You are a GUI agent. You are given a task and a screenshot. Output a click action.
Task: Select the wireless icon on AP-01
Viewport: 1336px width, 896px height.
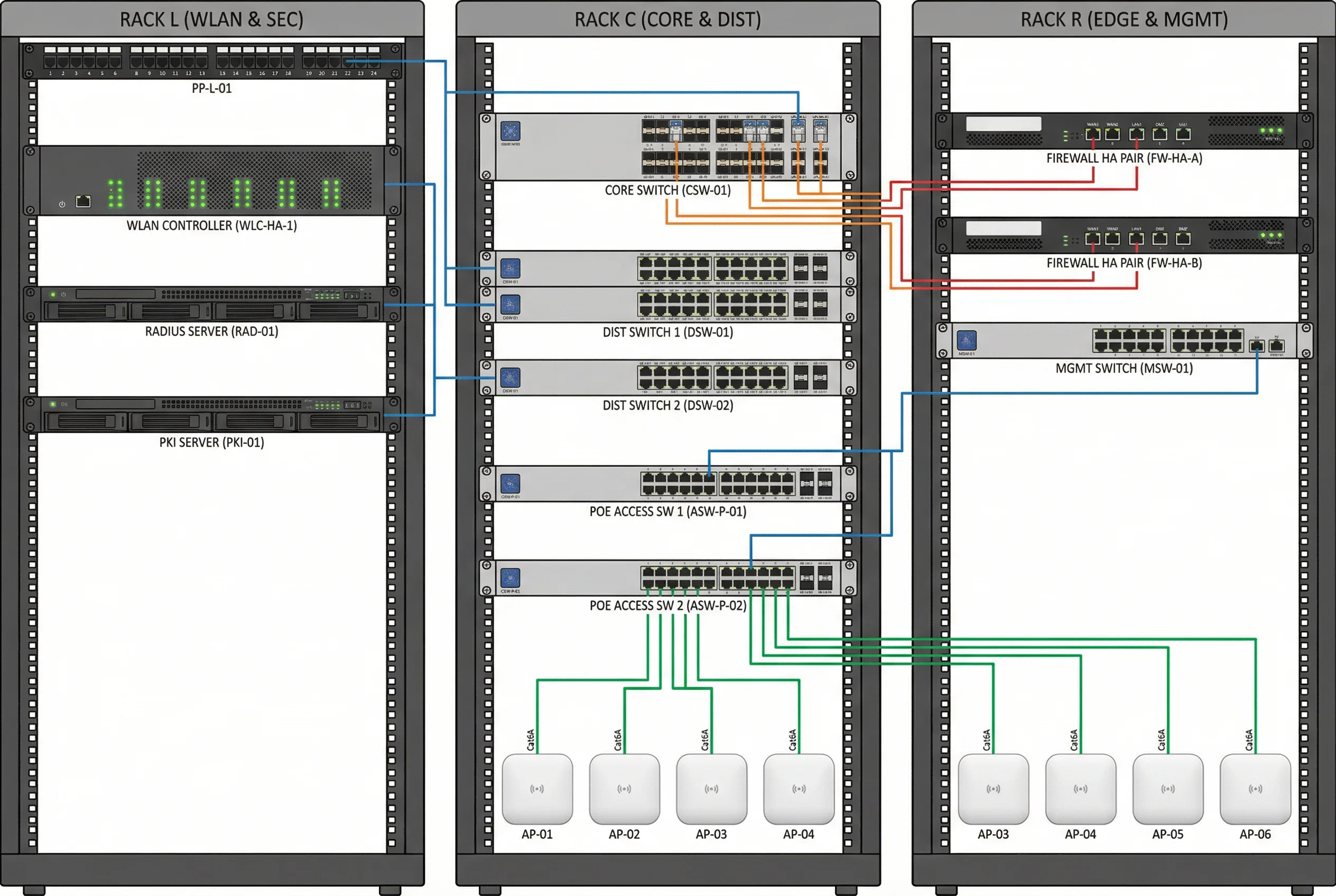click(x=537, y=790)
